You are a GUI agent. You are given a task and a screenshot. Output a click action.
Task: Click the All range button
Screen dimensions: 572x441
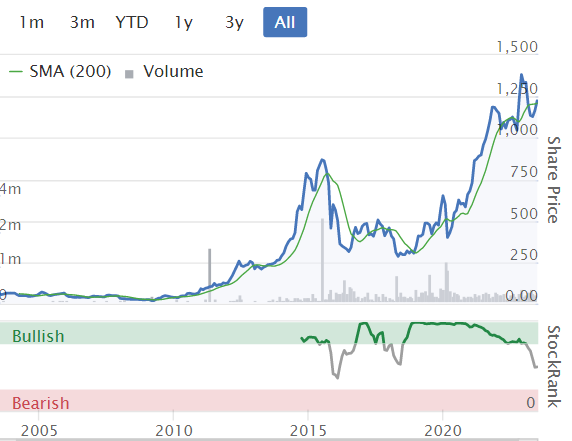tap(285, 22)
